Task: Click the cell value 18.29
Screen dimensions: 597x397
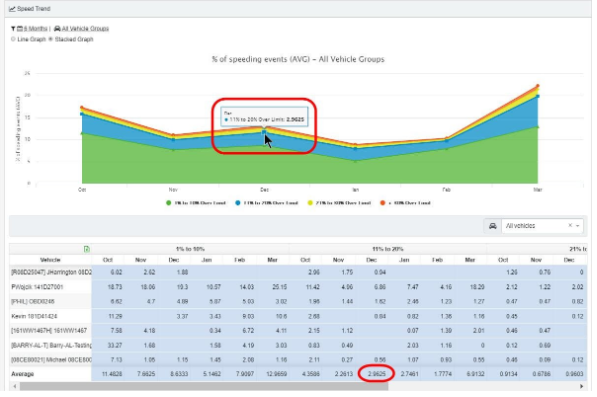Action: (x=477, y=287)
